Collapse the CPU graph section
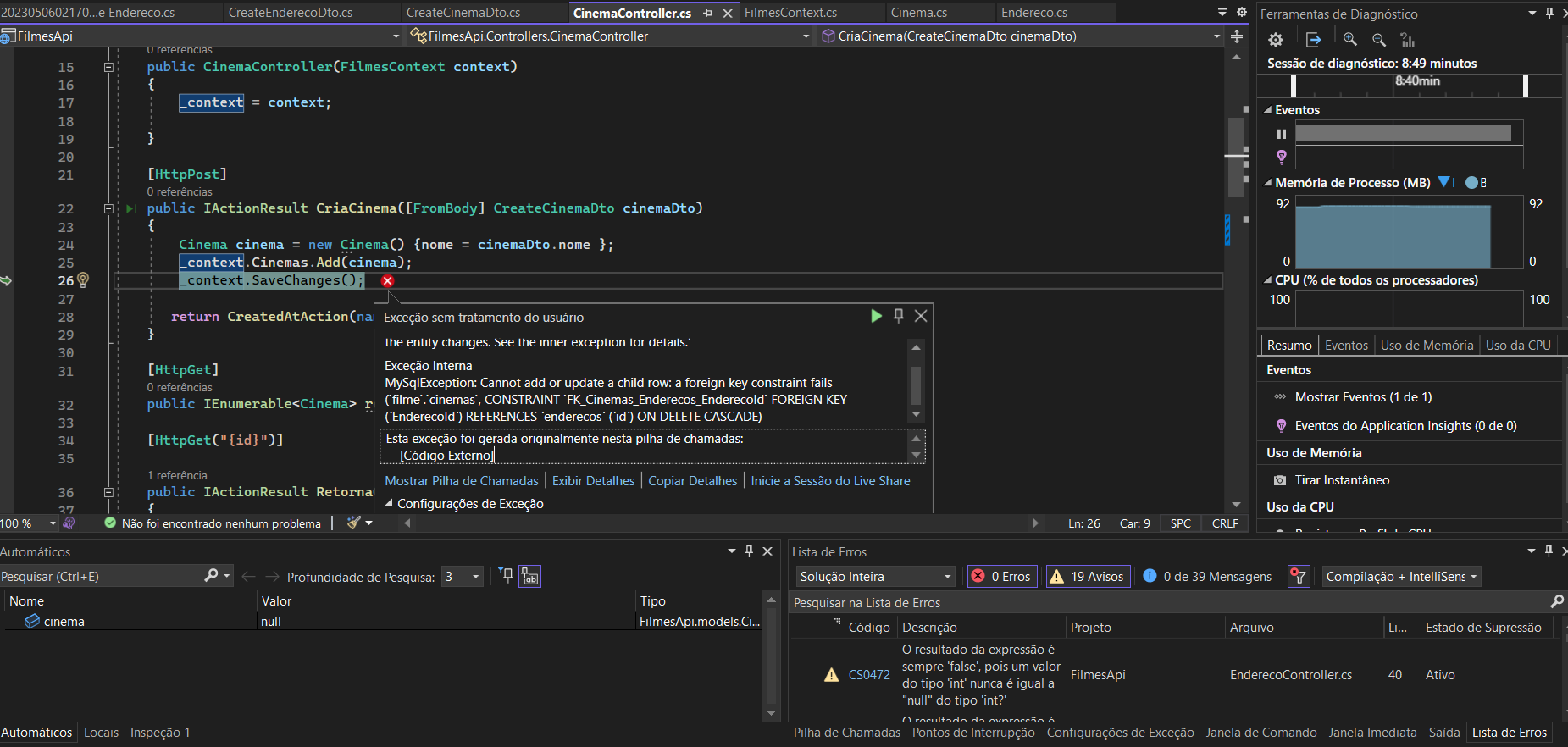Screen dimensions: 1568x747 point(1268,280)
